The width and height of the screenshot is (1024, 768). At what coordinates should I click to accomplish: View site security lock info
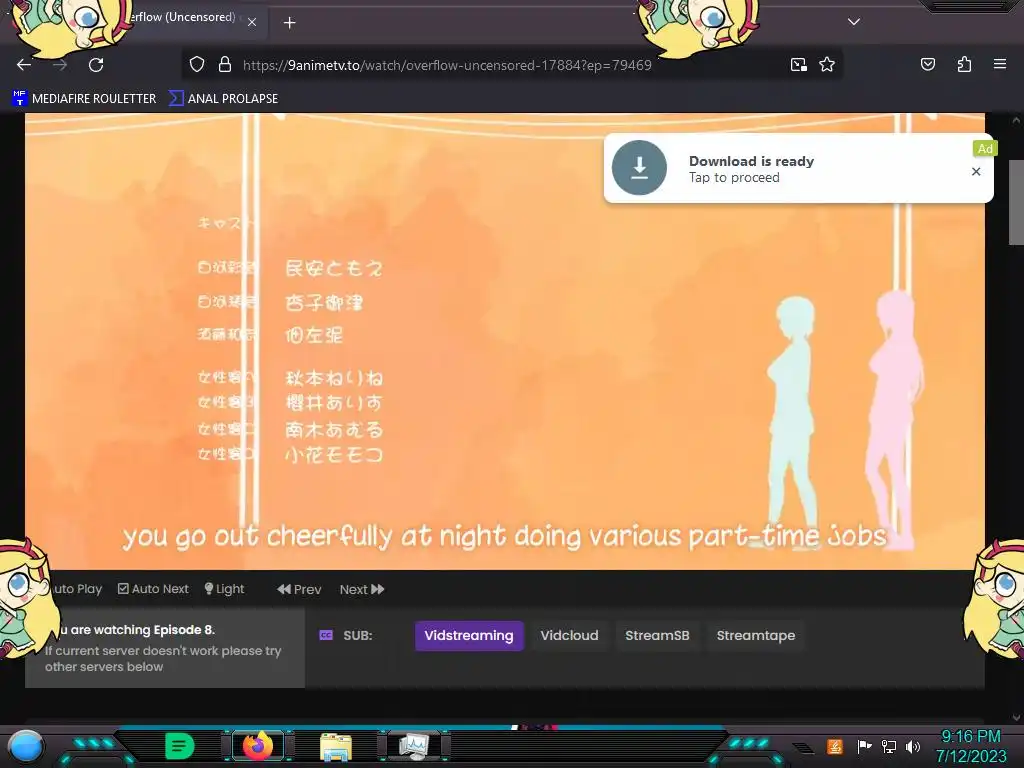coord(225,65)
